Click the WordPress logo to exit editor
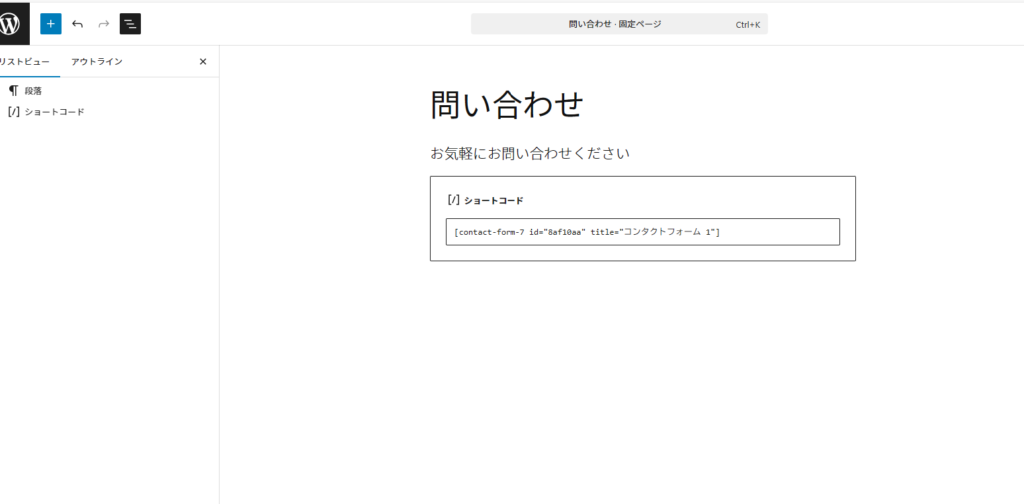The width and height of the screenshot is (1024, 504). tap(12, 23)
